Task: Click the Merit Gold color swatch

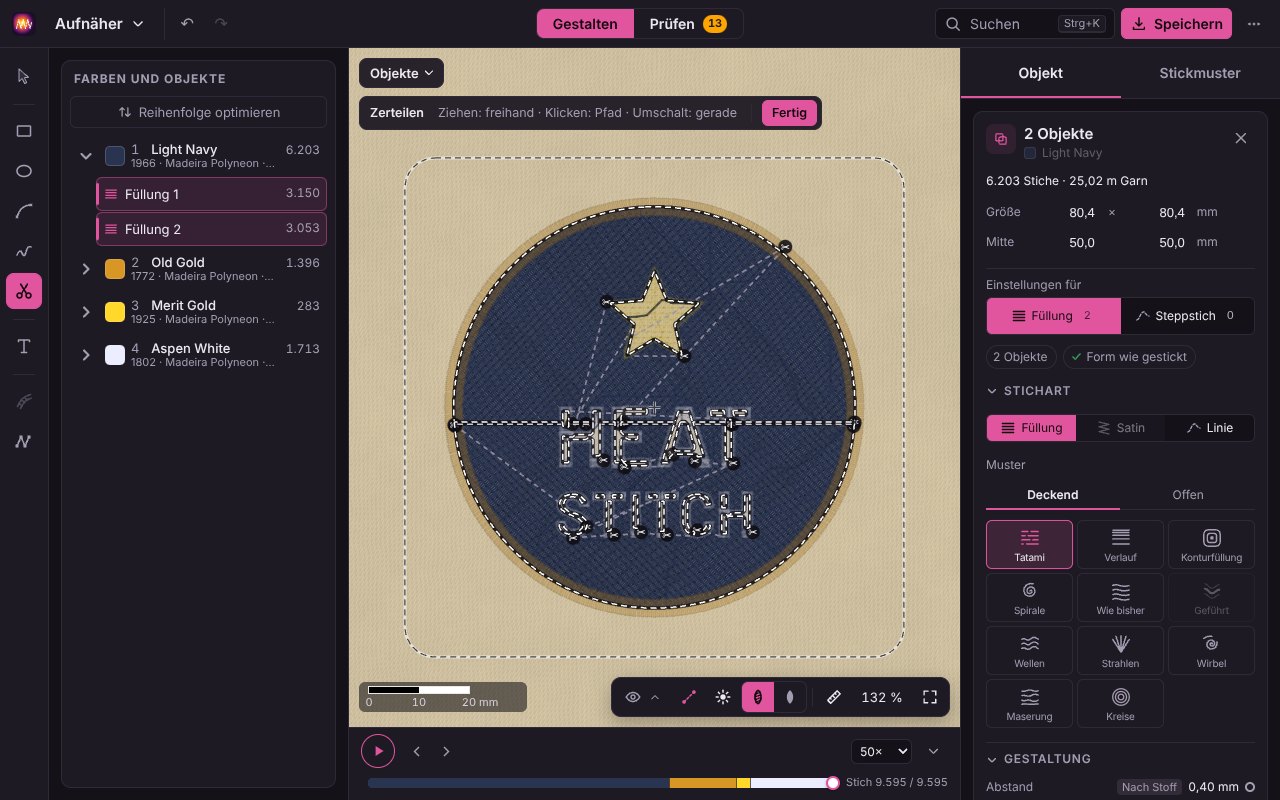Action: tap(115, 312)
